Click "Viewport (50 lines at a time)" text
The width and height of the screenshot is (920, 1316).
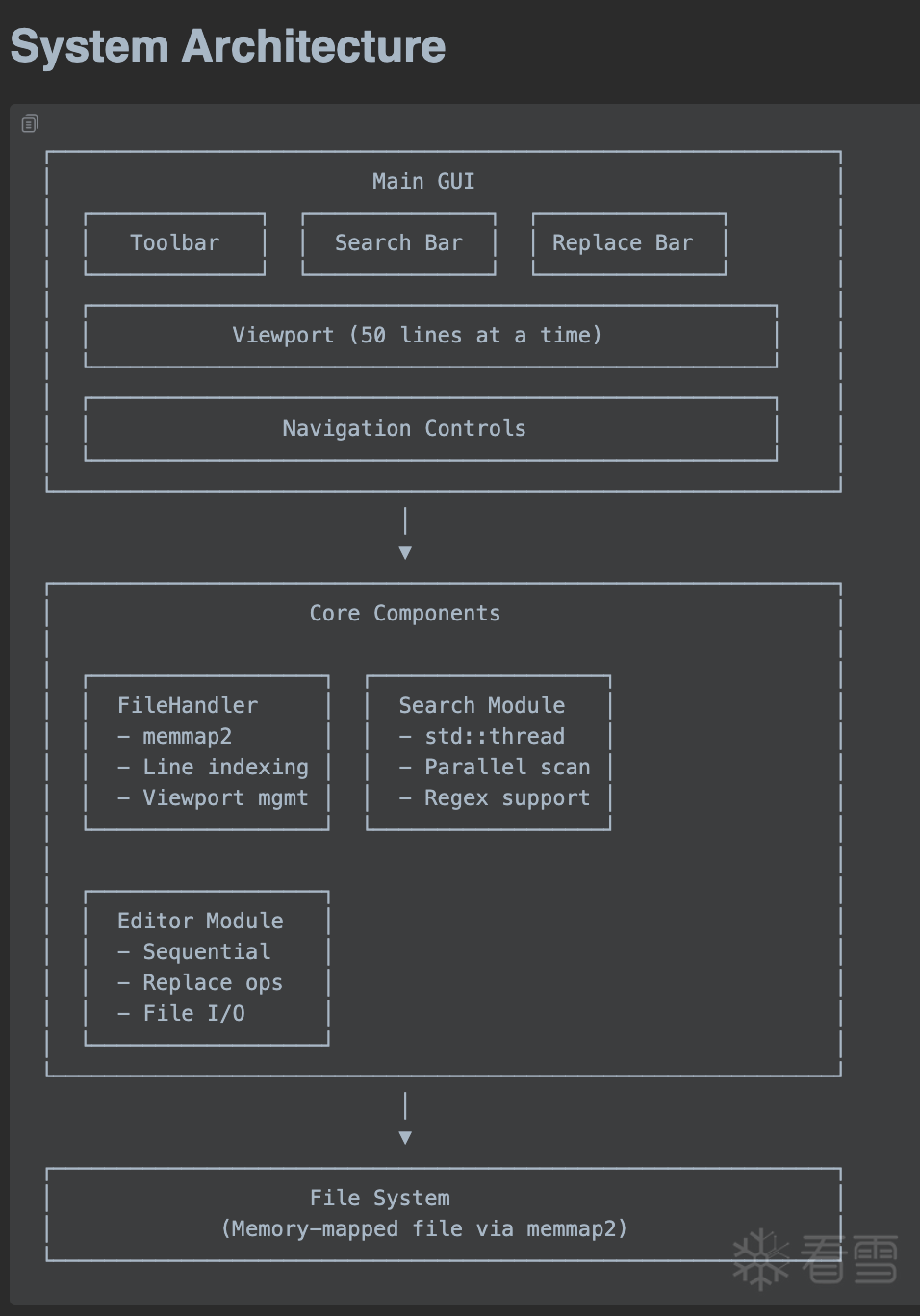(x=417, y=335)
